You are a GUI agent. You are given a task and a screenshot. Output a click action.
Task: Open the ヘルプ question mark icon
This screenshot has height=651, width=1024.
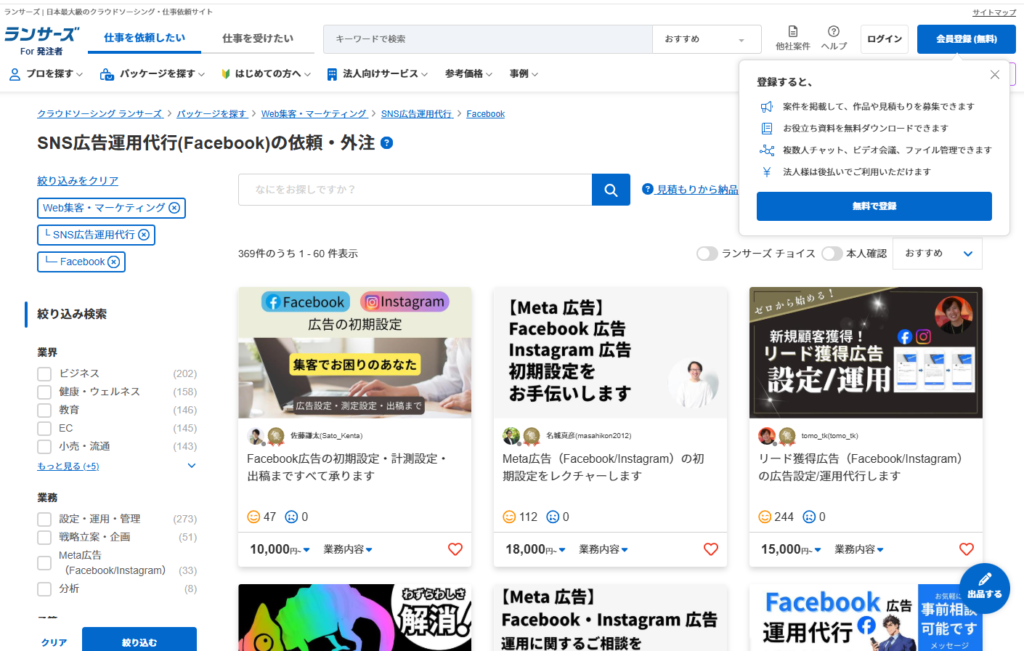tap(833, 31)
